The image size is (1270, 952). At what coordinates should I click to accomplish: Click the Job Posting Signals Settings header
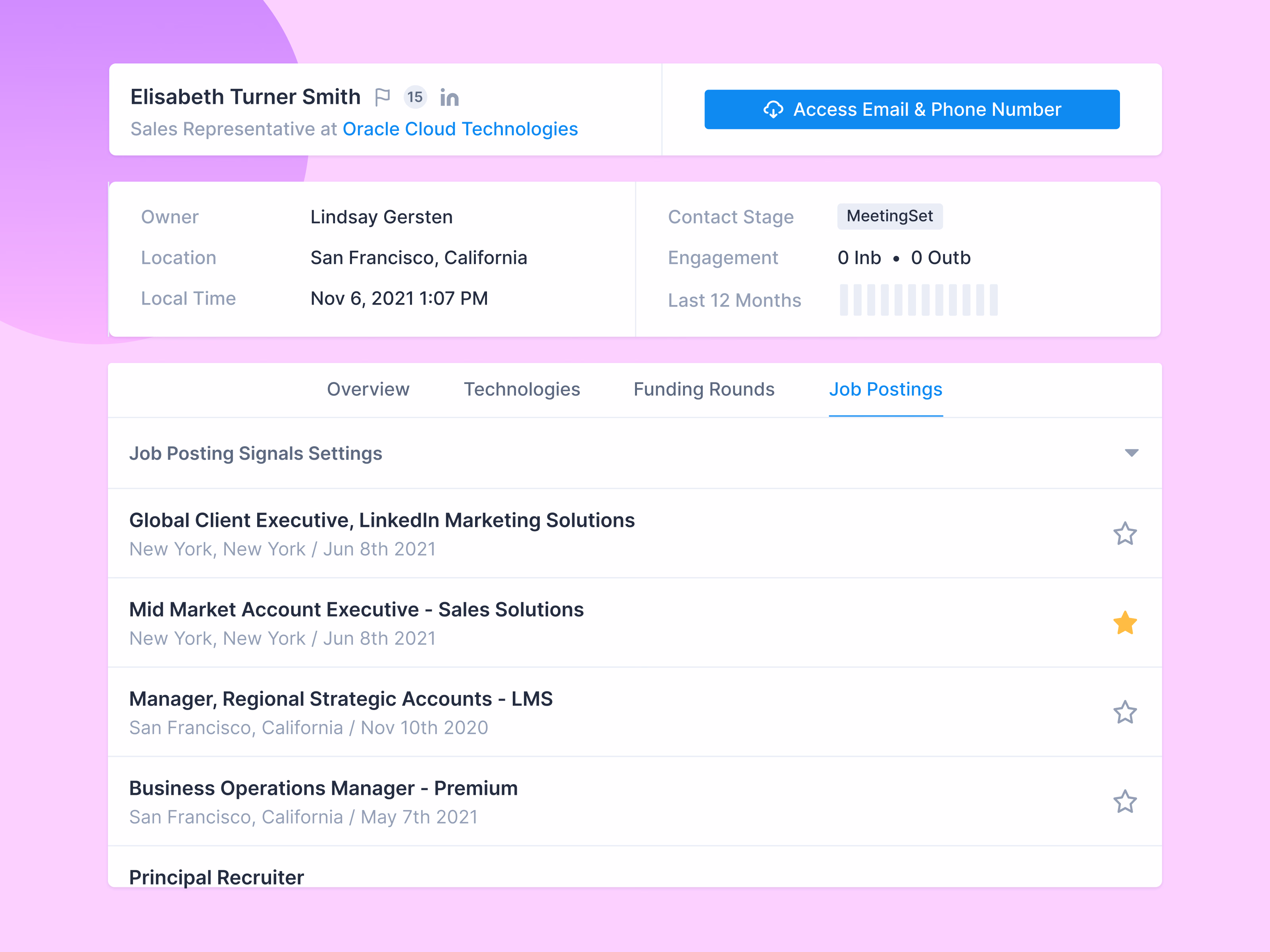point(635,453)
